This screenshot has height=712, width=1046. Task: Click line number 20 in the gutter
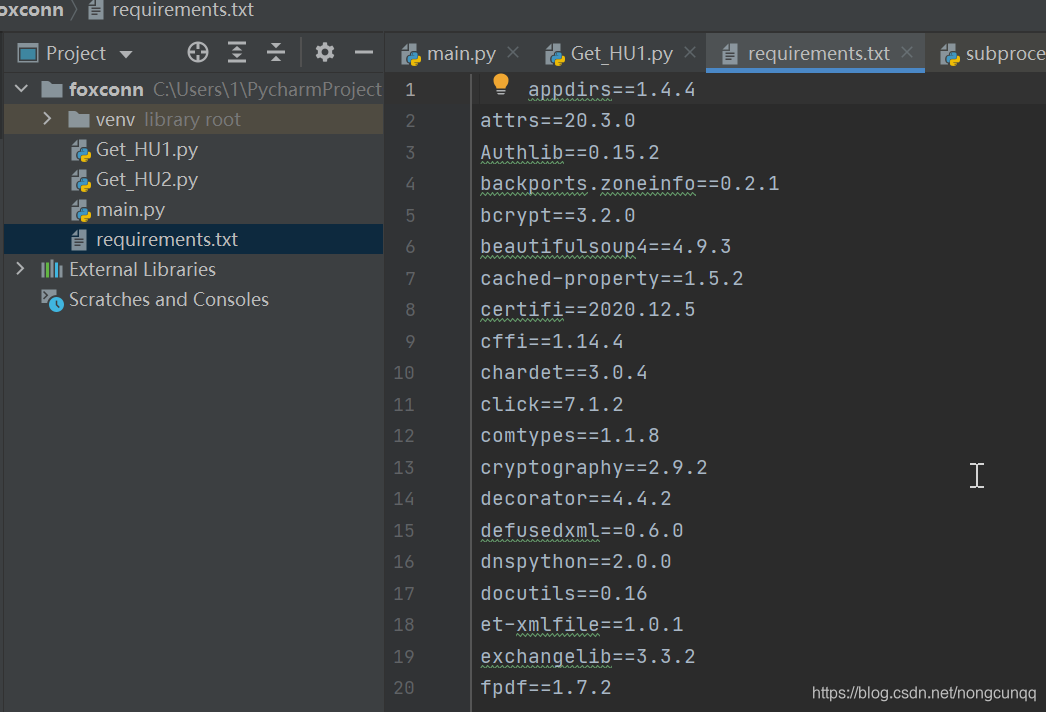[404, 688]
